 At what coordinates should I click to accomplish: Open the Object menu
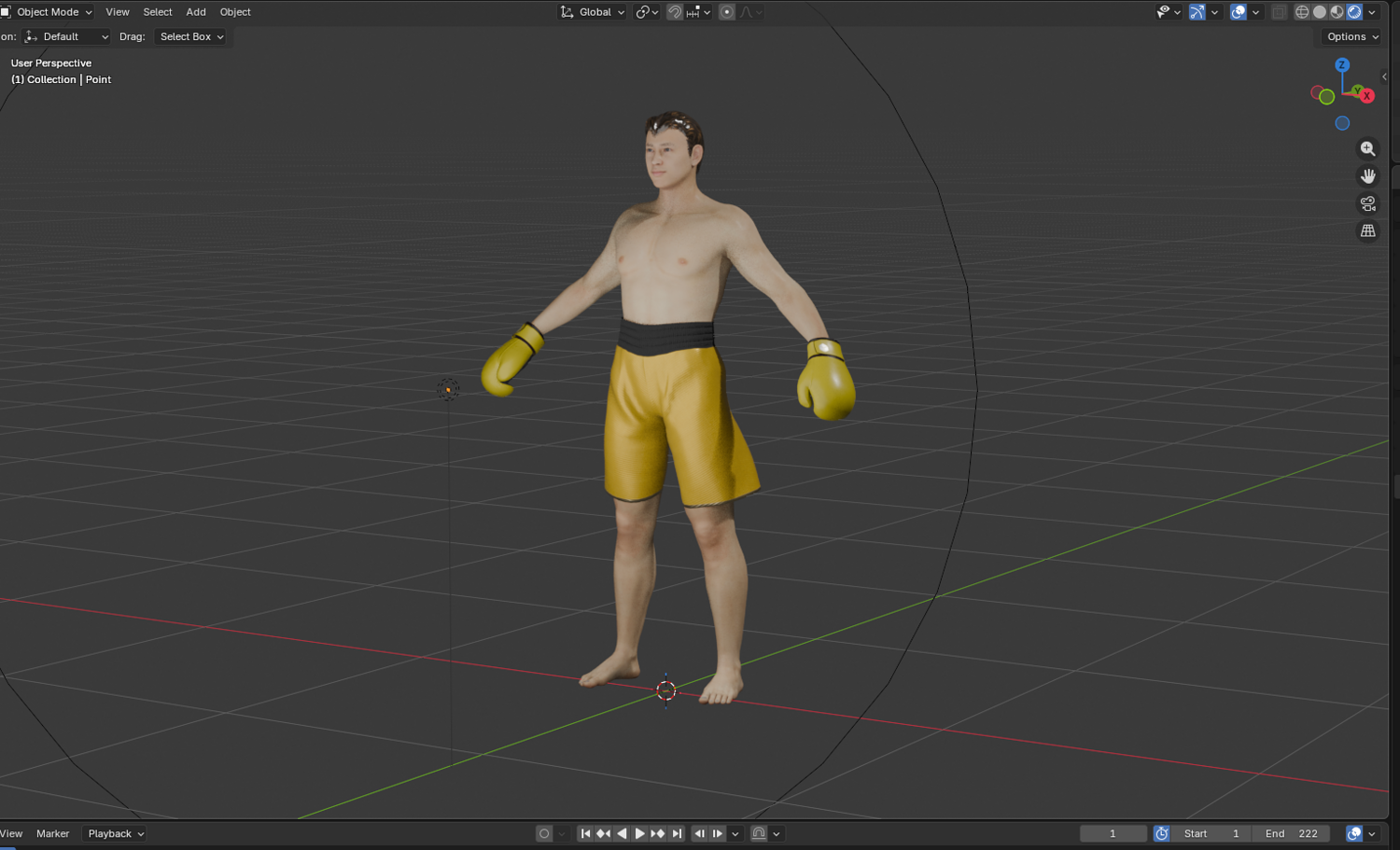(x=235, y=12)
